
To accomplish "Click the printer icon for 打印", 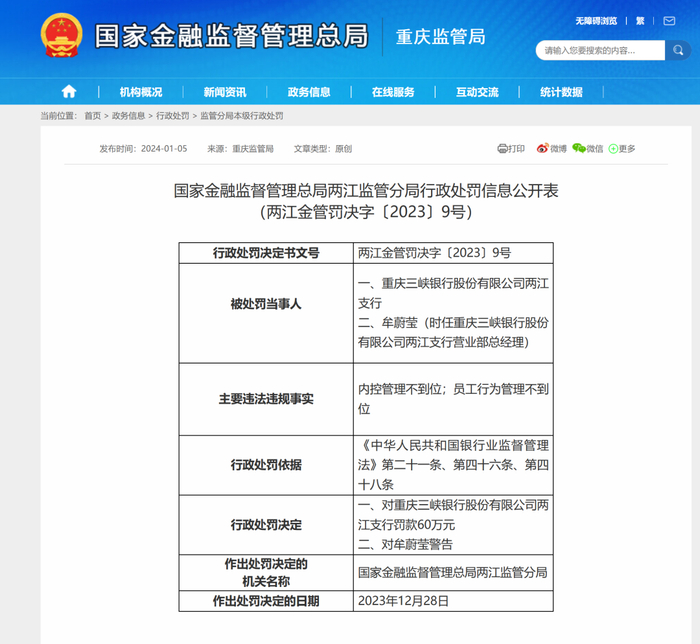I will coord(502,149).
